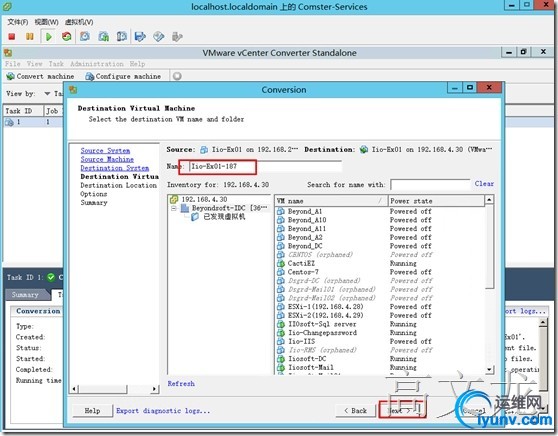The image size is (558, 436).
Task: Select Task ID 1 row in task list
Action: point(34,122)
